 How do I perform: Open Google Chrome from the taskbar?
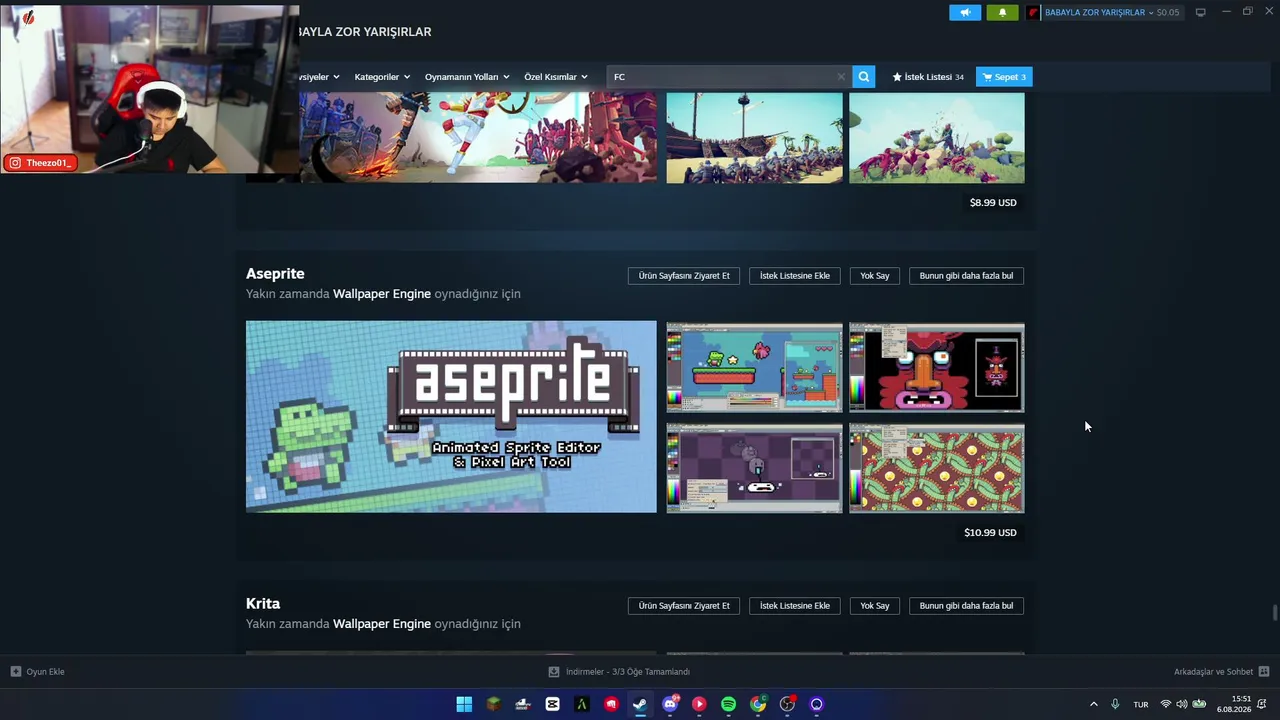click(x=758, y=704)
